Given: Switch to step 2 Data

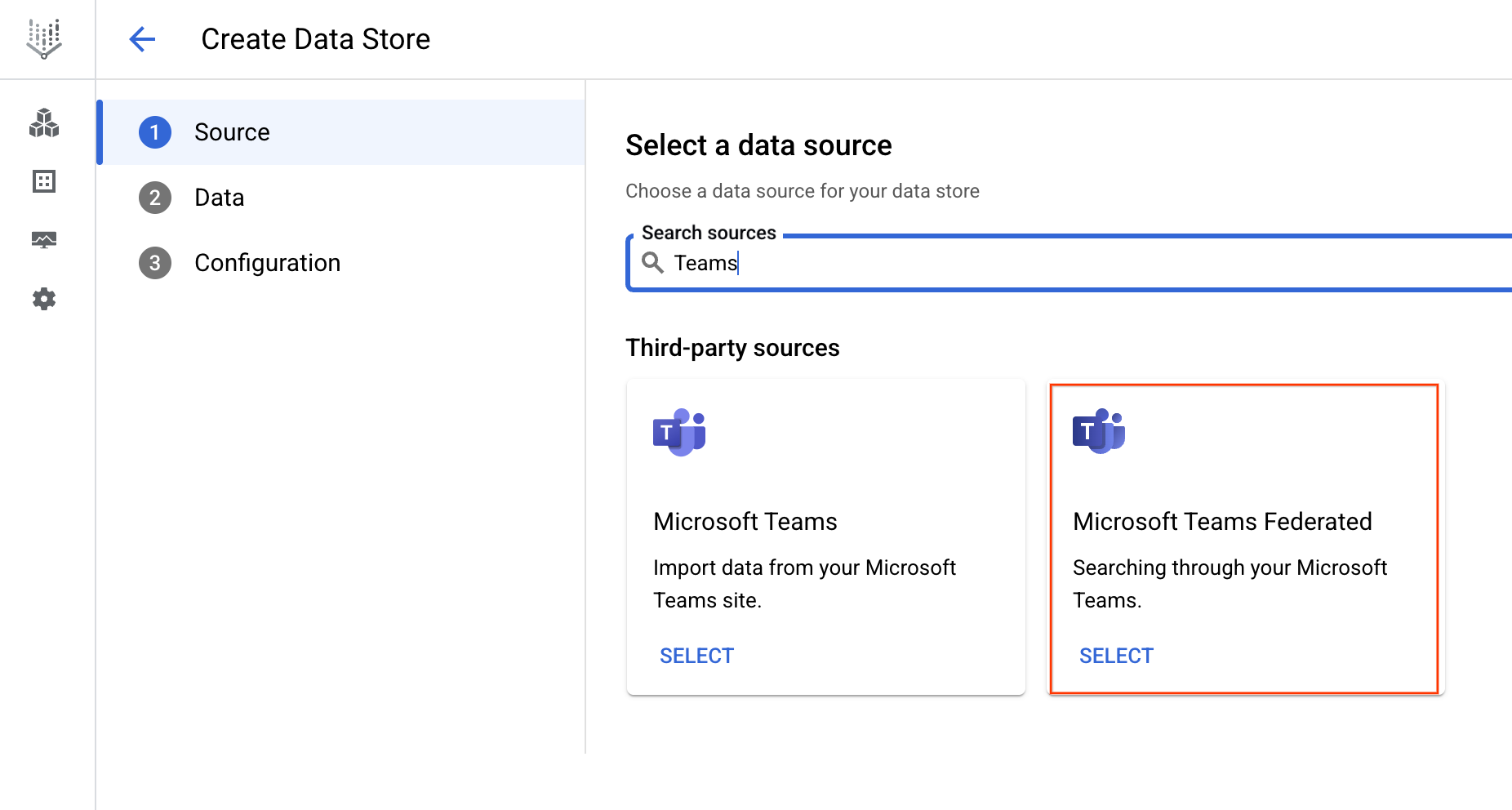Looking at the screenshot, I should tap(219, 197).
